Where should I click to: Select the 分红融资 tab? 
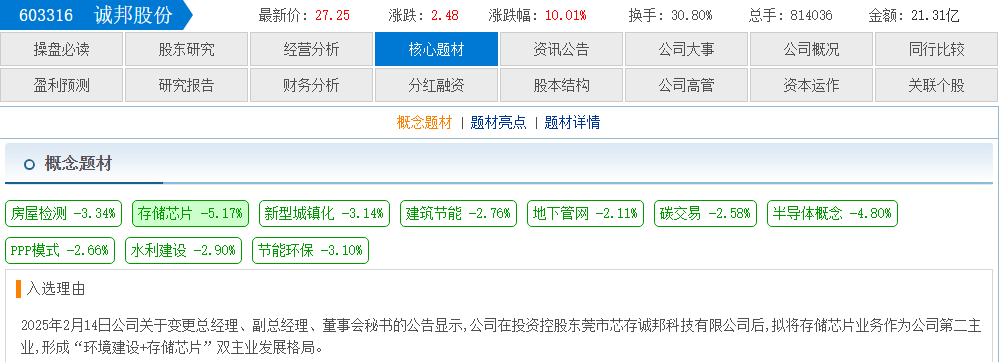click(x=436, y=85)
